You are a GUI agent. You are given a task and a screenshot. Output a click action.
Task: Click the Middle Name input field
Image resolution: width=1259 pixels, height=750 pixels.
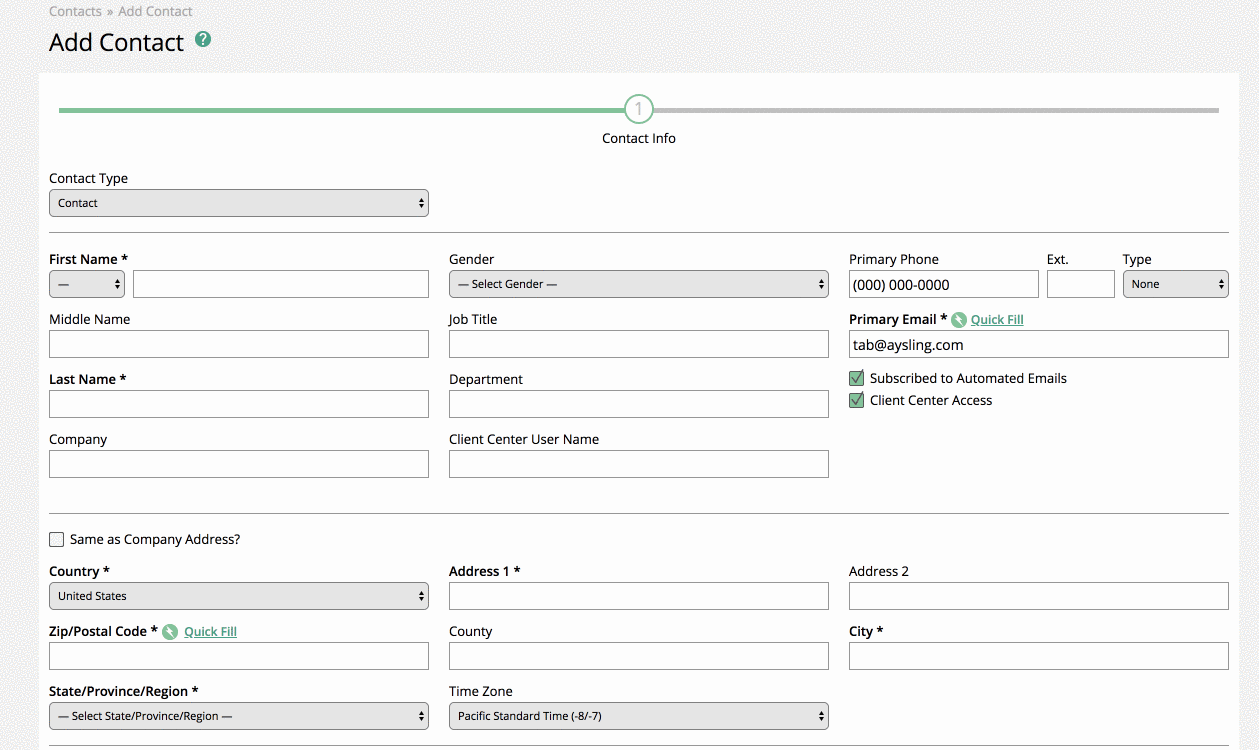click(239, 344)
